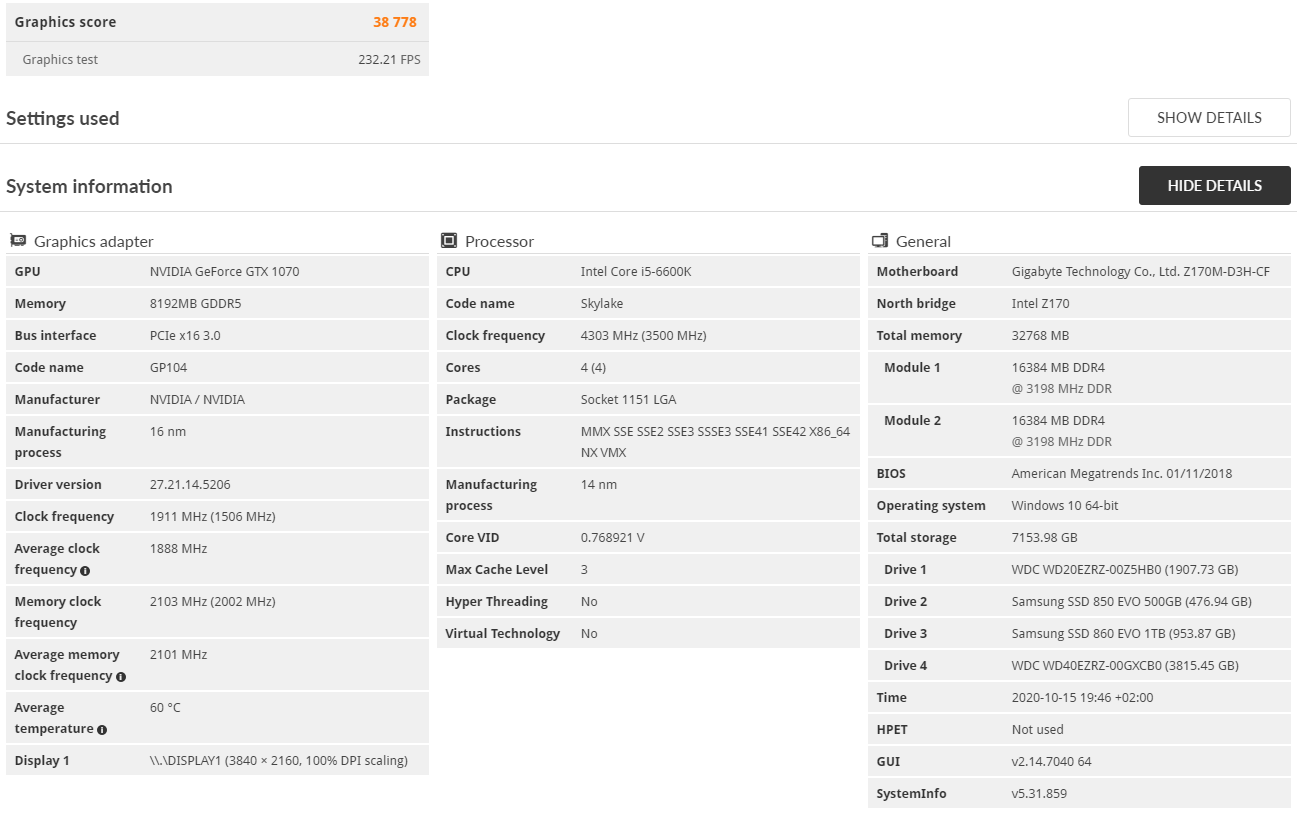
Task: Click average memory clock 2101 MHz
Action: click(x=178, y=654)
